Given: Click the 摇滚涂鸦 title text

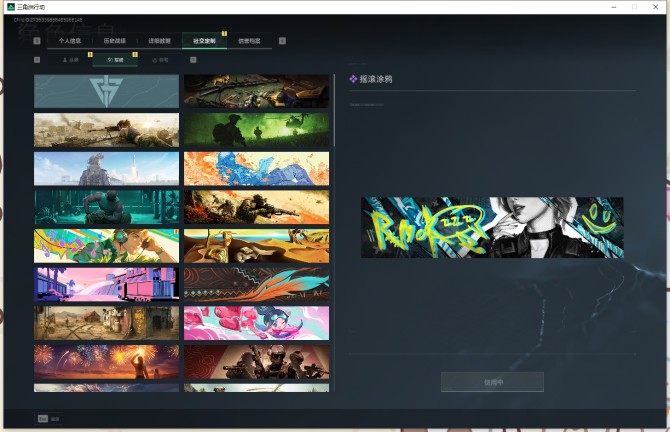Looking at the screenshot, I should (x=376, y=79).
